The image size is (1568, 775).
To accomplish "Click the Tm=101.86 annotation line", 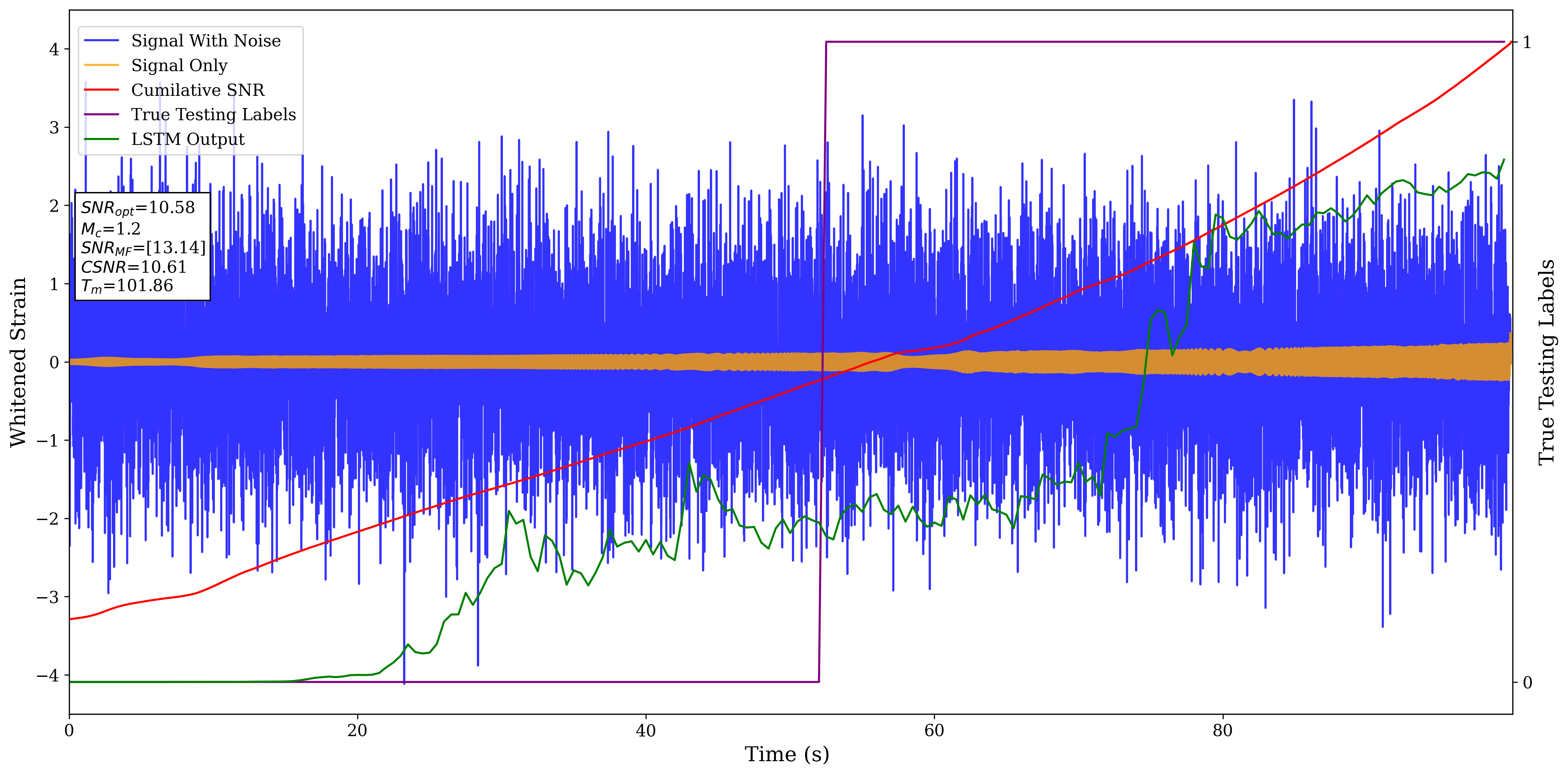I will (x=127, y=286).
